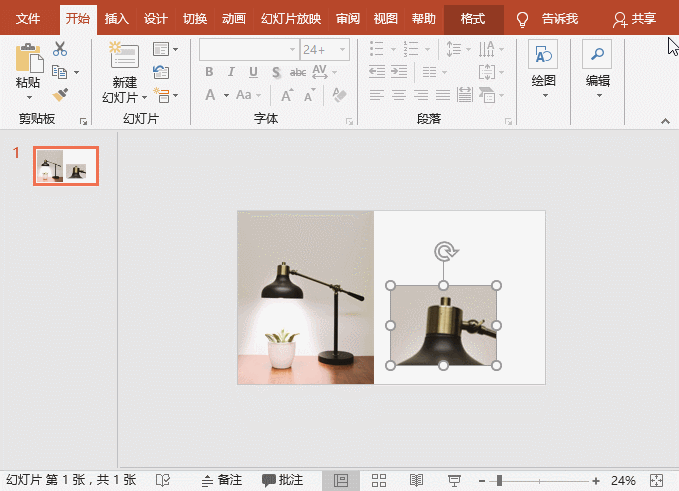Open the Insert (插入) tab
Image resolution: width=679 pixels, height=491 pixels.
117,18
